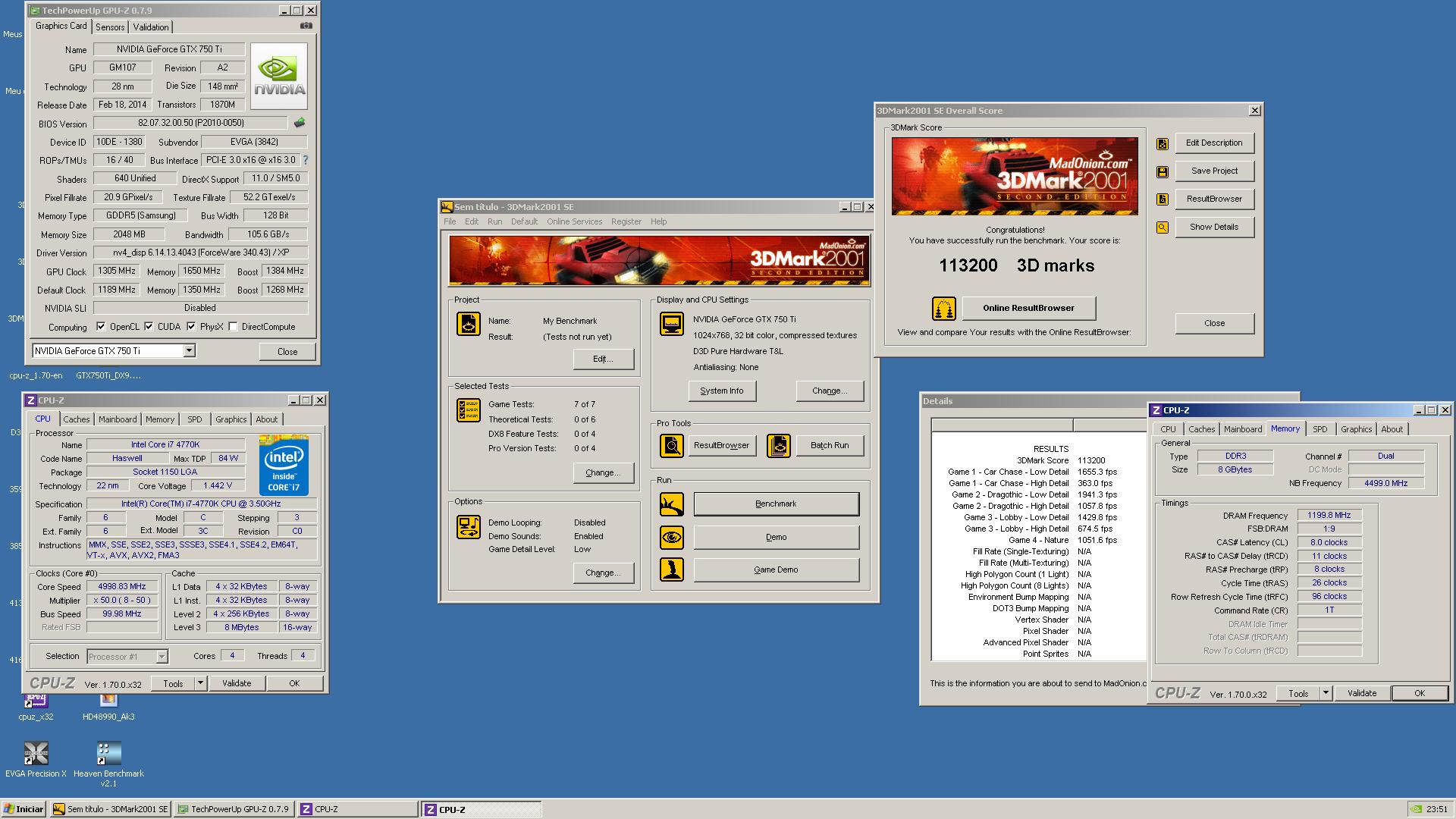Open Caches tab in left CPU-Z window
The image size is (1456, 819).
[x=76, y=419]
